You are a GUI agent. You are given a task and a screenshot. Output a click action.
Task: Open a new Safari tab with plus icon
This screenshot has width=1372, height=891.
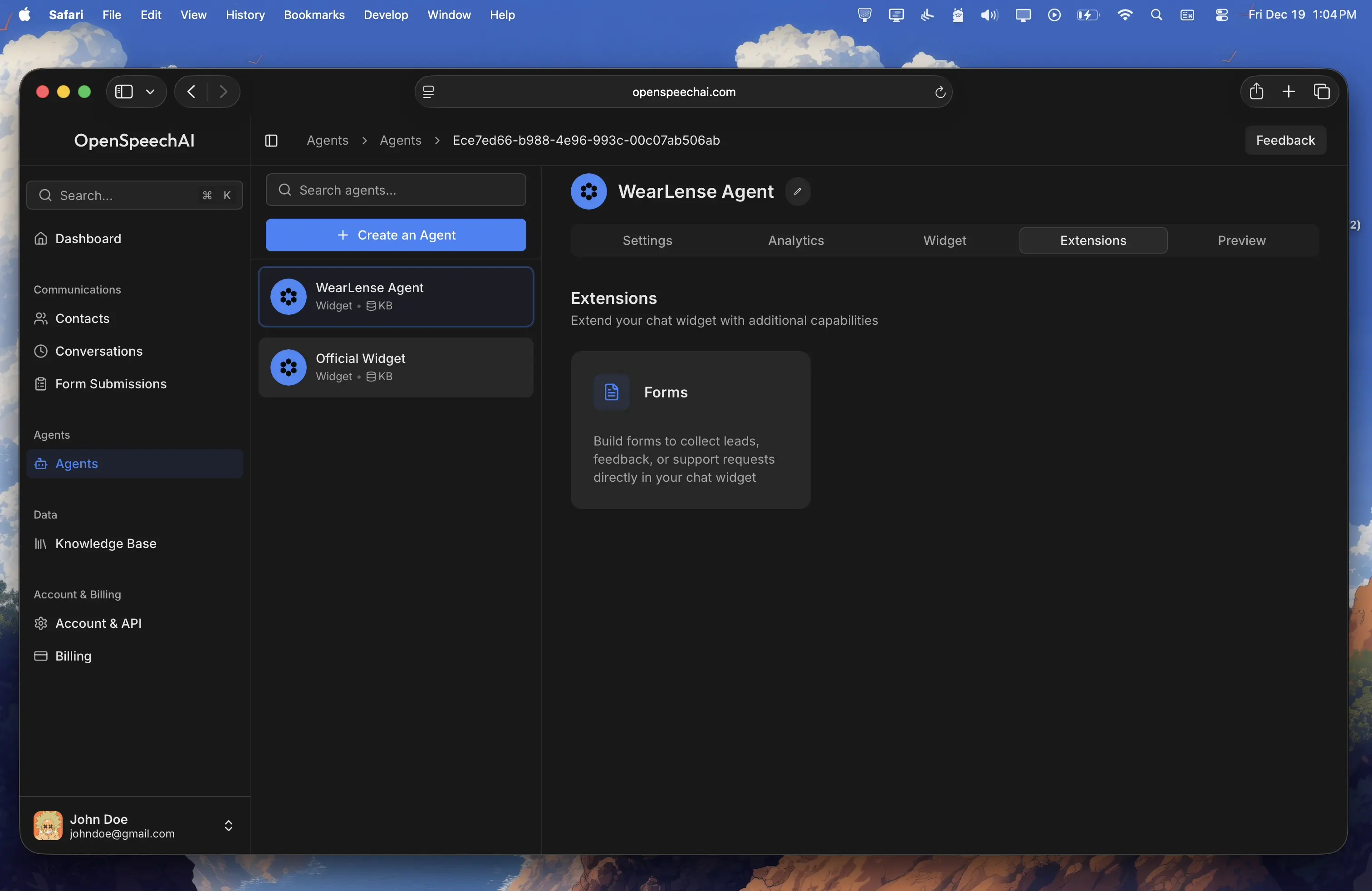tap(1289, 92)
